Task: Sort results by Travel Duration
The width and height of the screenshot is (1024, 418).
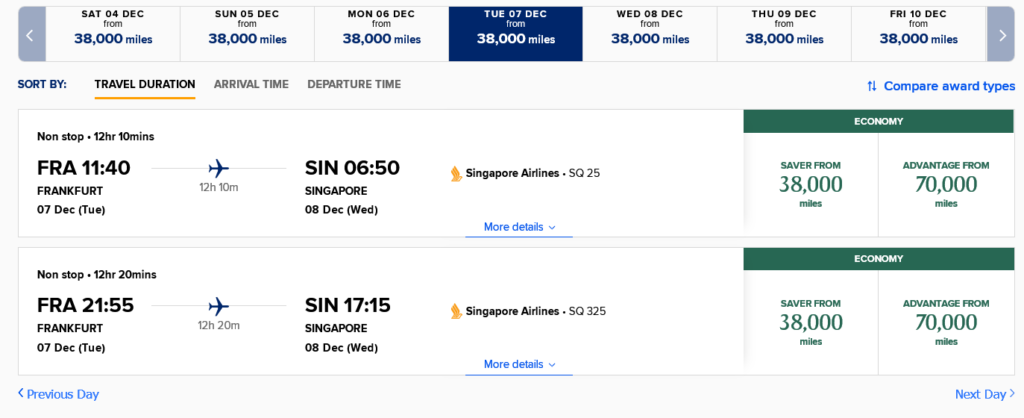Action: (x=145, y=84)
